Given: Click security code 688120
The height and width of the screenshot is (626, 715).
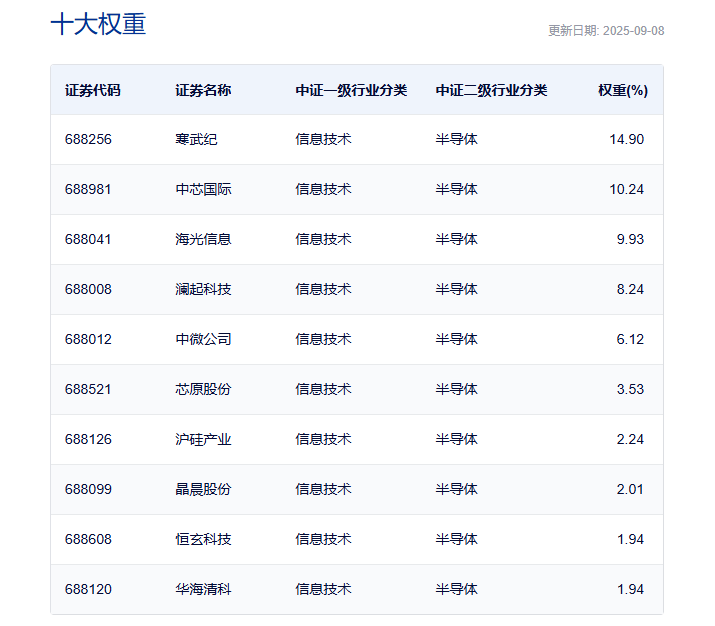Looking at the screenshot, I should [88, 589].
